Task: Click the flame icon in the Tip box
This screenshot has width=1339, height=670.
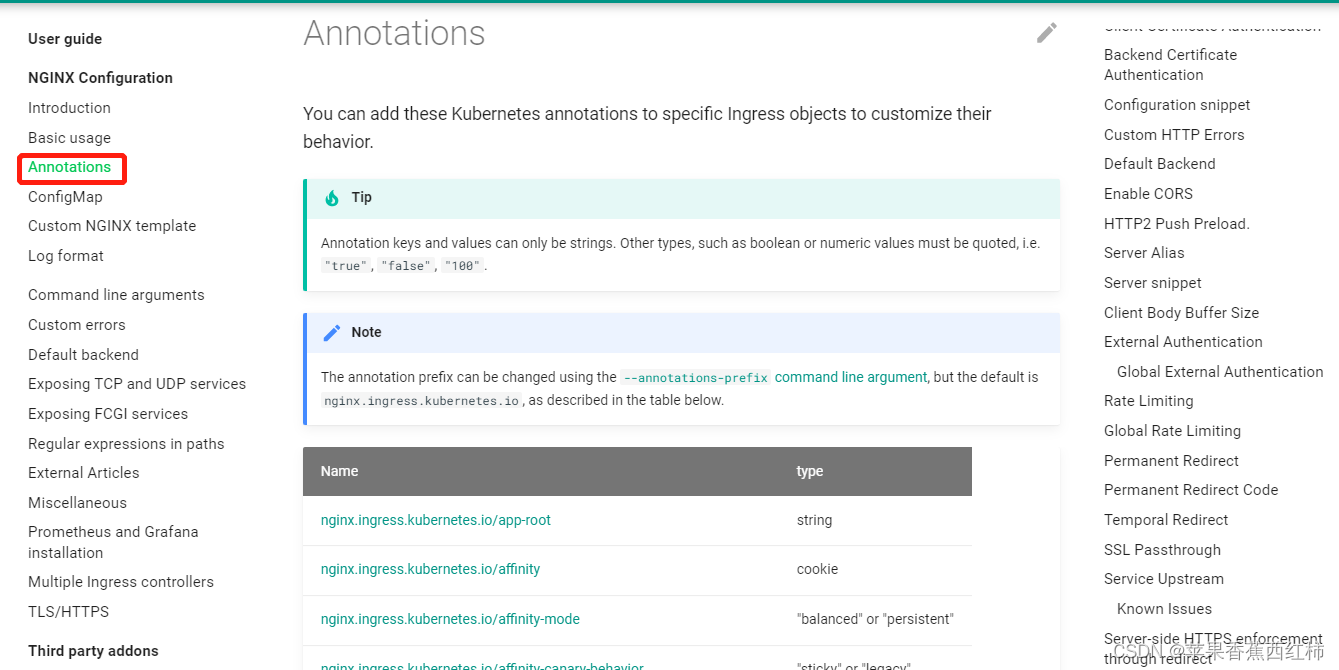Action: [332, 198]
